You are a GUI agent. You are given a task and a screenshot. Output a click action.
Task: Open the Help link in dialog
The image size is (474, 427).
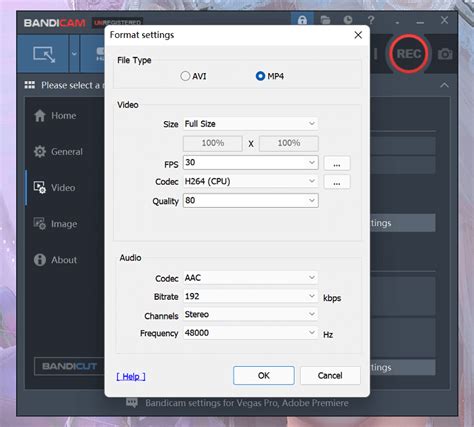point(131,377)
